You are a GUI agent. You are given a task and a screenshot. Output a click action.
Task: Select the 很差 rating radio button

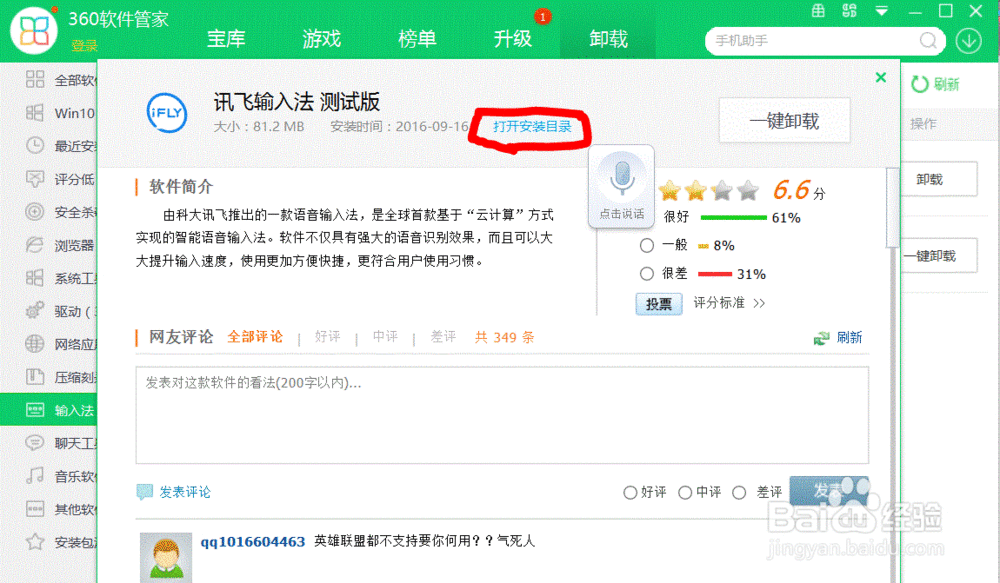(647, 274)
